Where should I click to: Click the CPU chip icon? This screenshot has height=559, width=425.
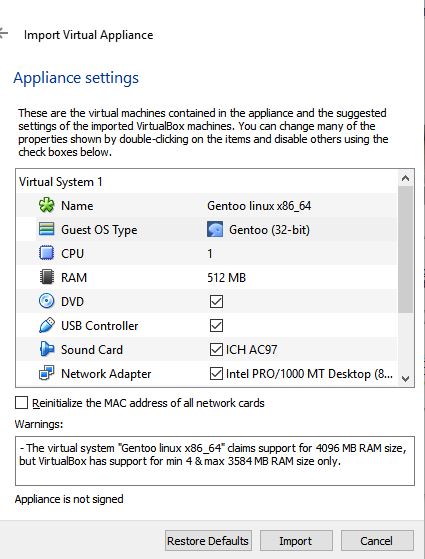pos(46,253)
